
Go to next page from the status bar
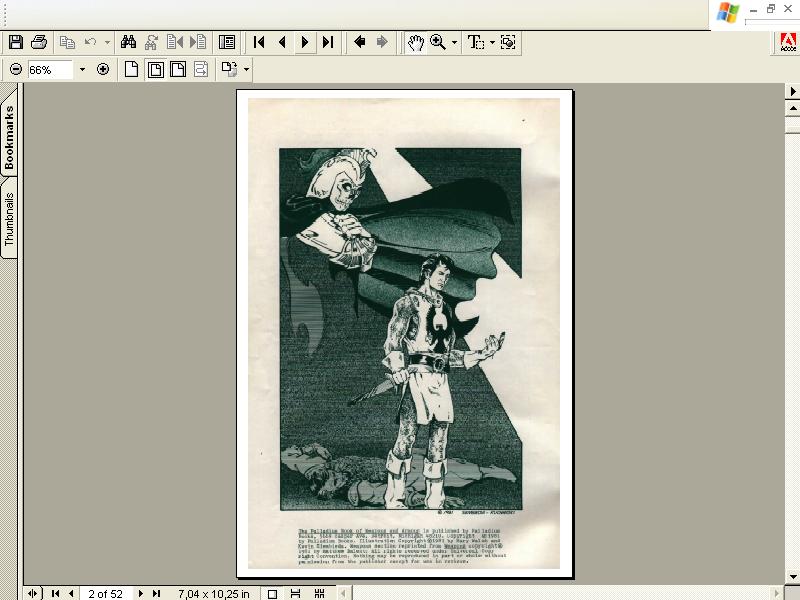pos(141,593)
